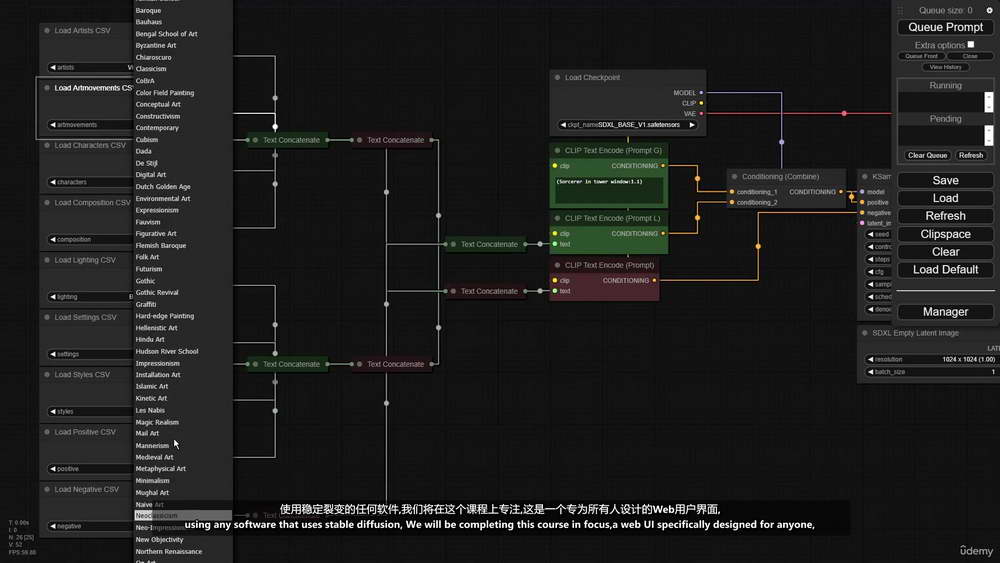Viewport: 1000px width, 563px height.
Task: Open the artists dropdown widget
Action: [x=90, y=68]
